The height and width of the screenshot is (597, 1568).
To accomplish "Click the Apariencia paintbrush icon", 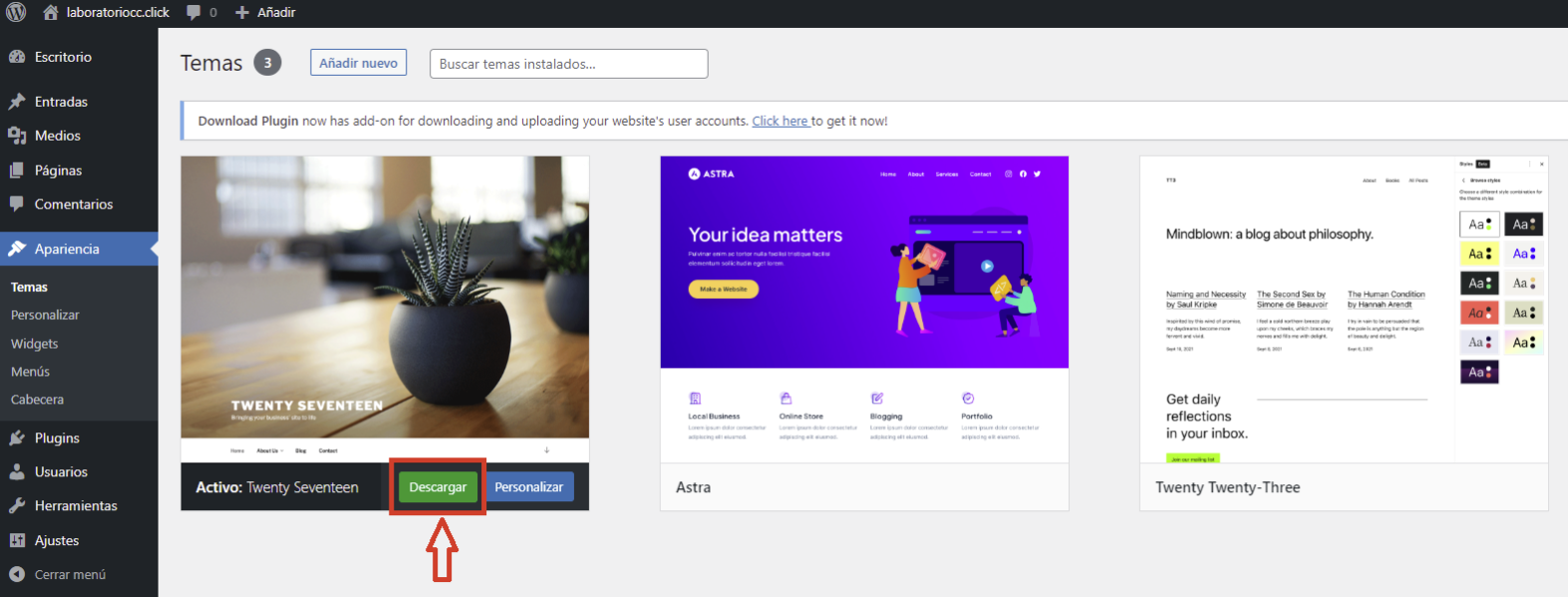I will coord(17,249).
